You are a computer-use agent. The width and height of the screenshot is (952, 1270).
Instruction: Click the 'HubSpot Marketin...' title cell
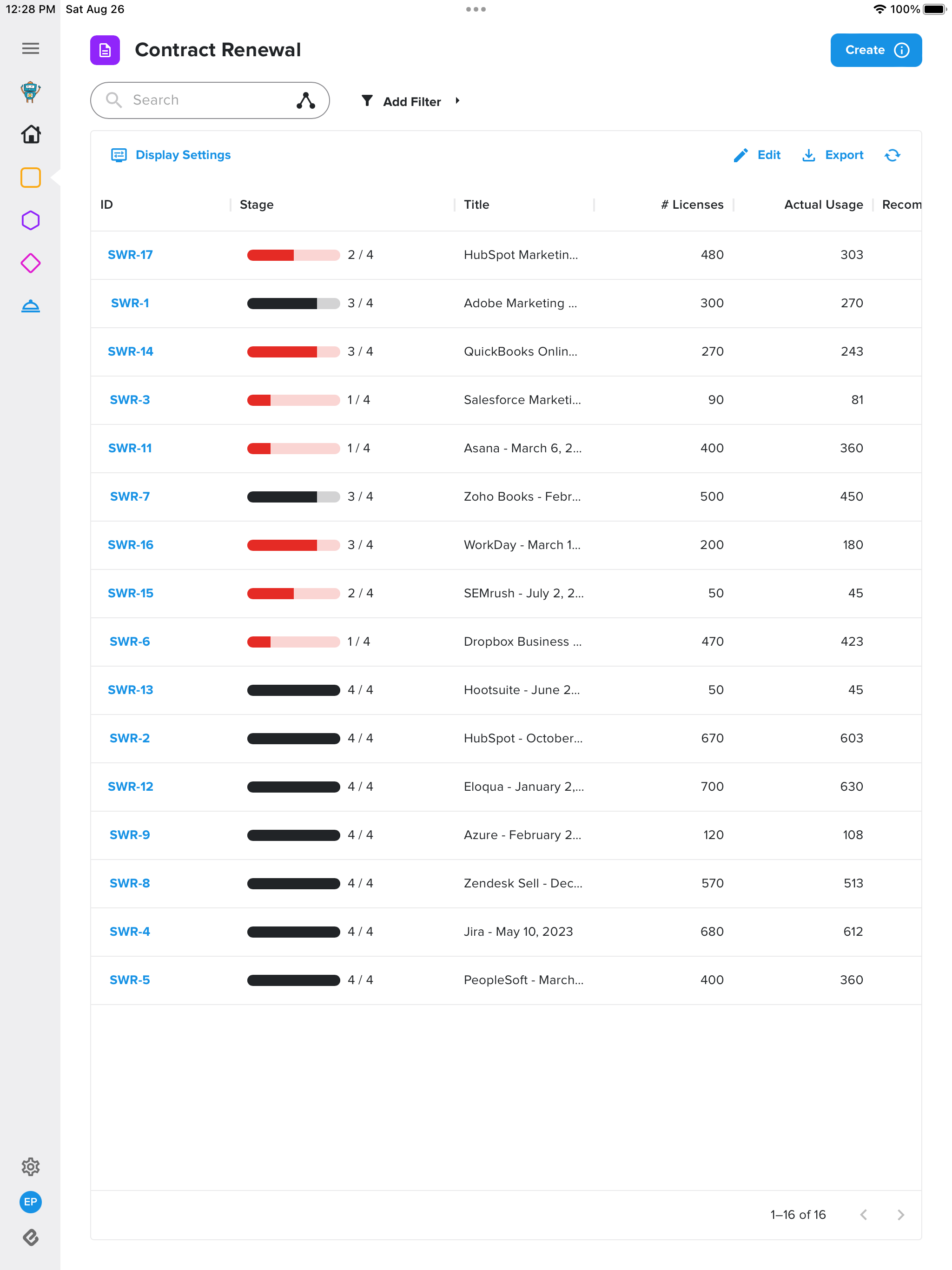pyautogui.click(x=521, y=255)
